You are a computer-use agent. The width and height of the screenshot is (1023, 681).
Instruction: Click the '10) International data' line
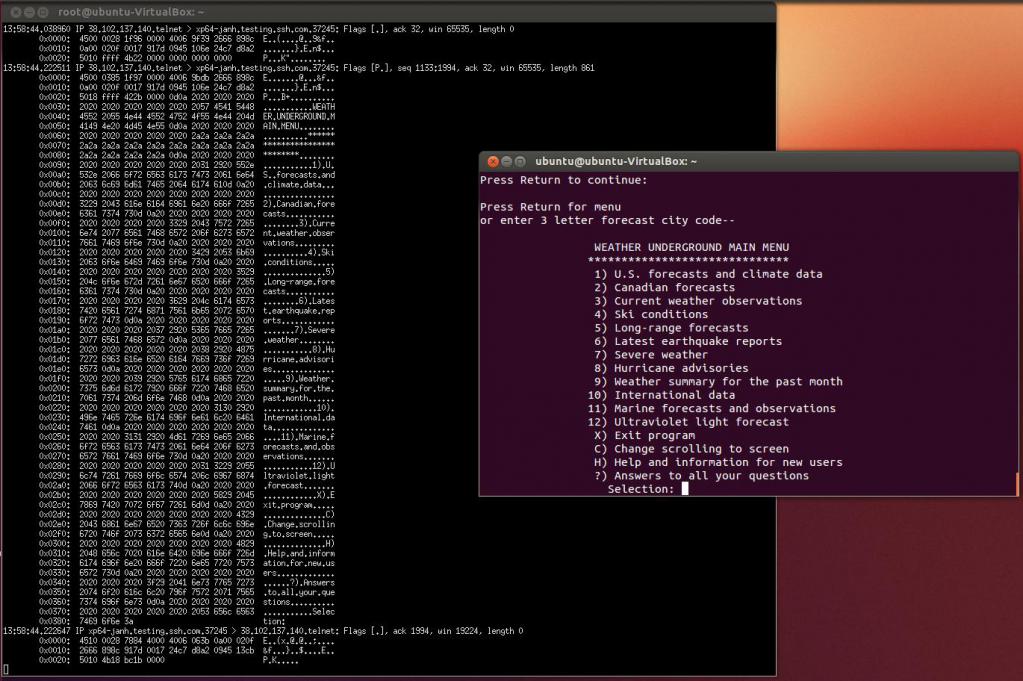point(662,395)
